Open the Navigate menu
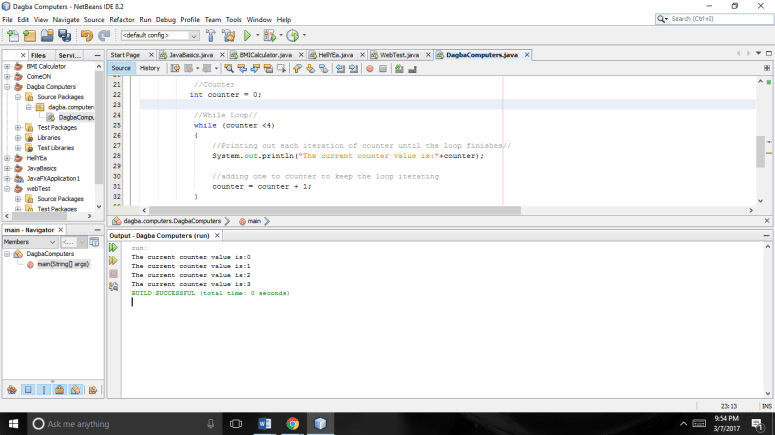Viewport: 775px width, 435px height. coord(66,20)
